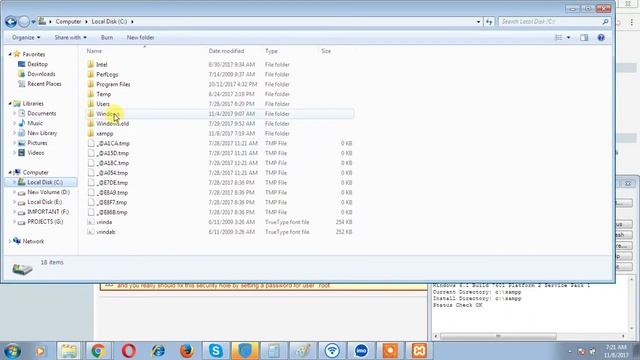The image size is (640, 360).
Task: Select Downloads under Favorites
Action: (x=41, y=74)
